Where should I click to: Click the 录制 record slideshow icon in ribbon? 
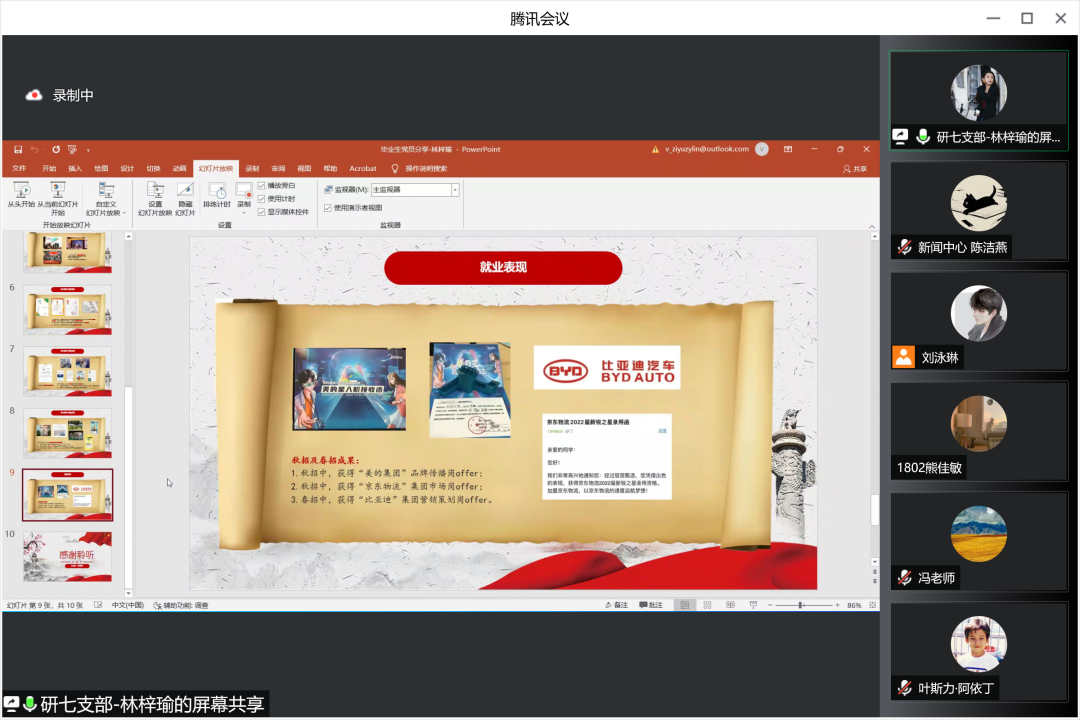click(x=244, y=191)
